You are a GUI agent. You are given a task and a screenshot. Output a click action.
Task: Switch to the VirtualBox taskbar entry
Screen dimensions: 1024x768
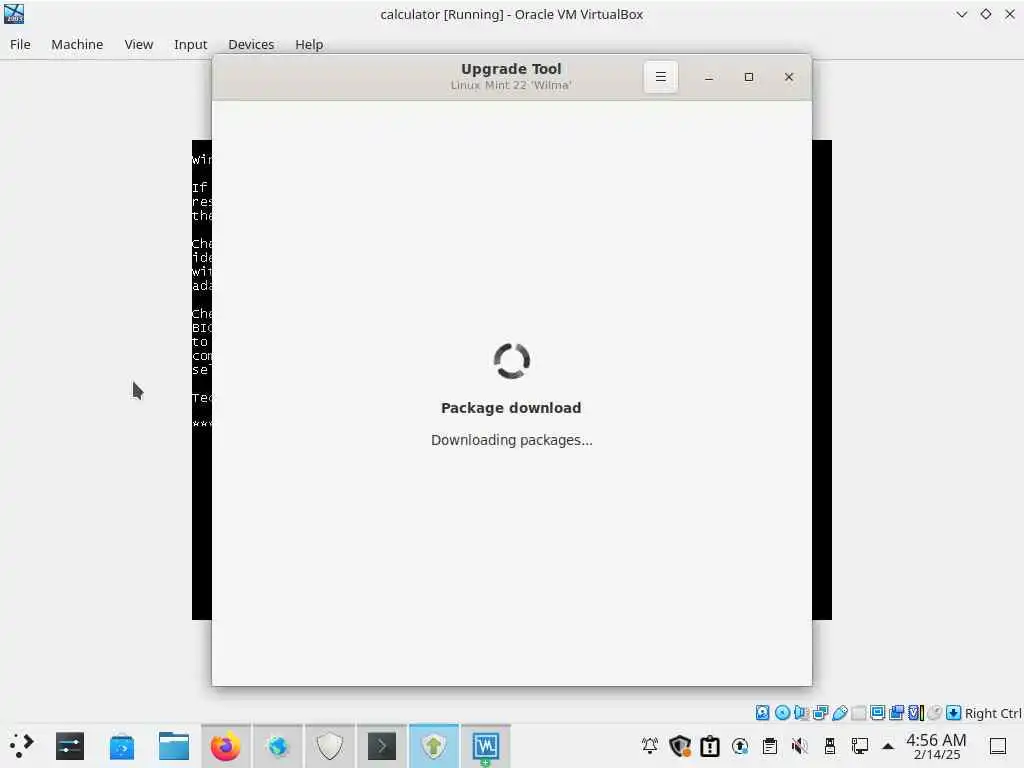pyautogui.click(x=486, y=746)
